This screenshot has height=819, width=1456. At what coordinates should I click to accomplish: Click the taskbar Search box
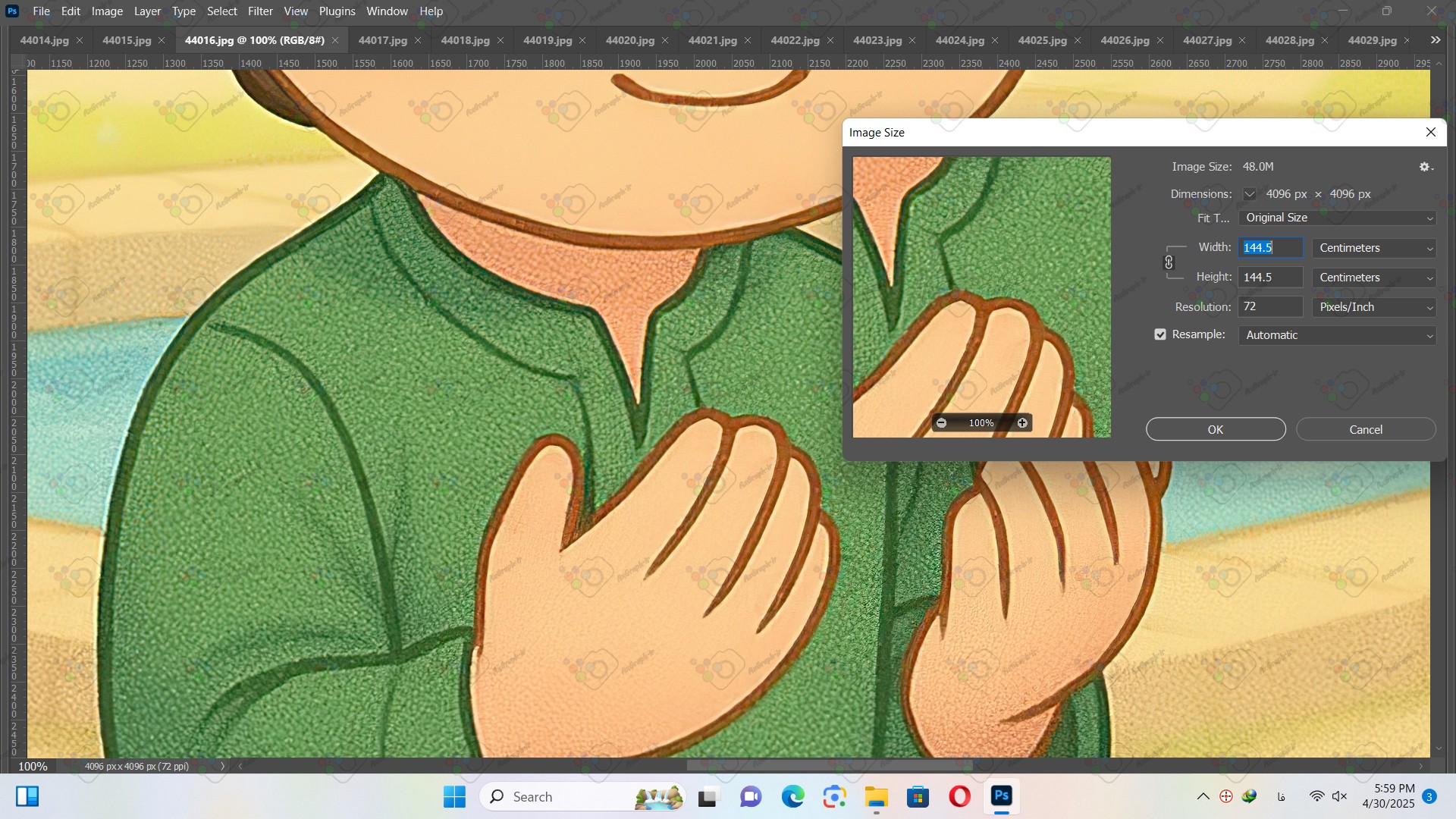click(582, 797)
